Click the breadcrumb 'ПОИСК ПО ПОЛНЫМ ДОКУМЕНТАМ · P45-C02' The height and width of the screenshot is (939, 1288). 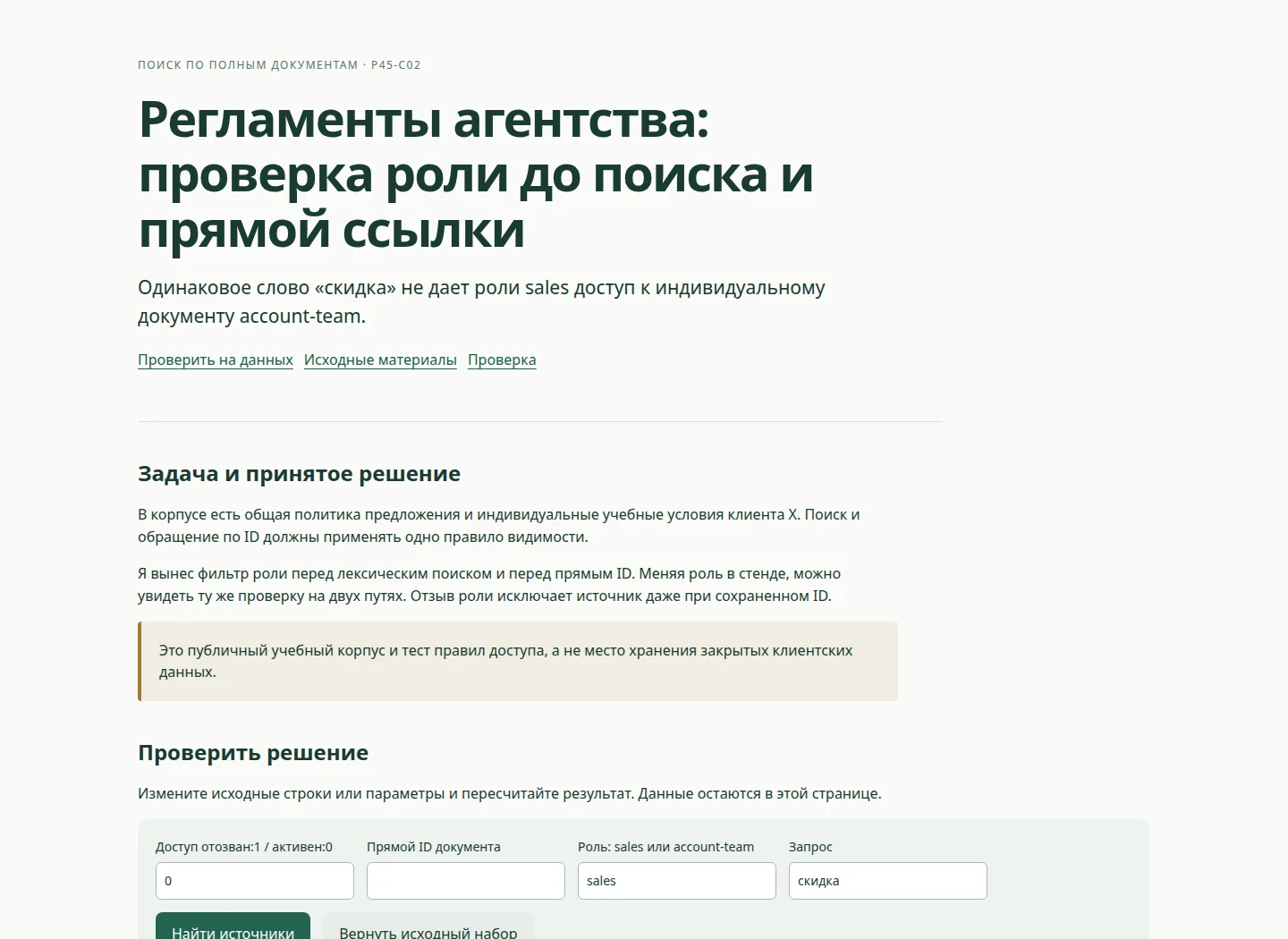coord(279,65)
